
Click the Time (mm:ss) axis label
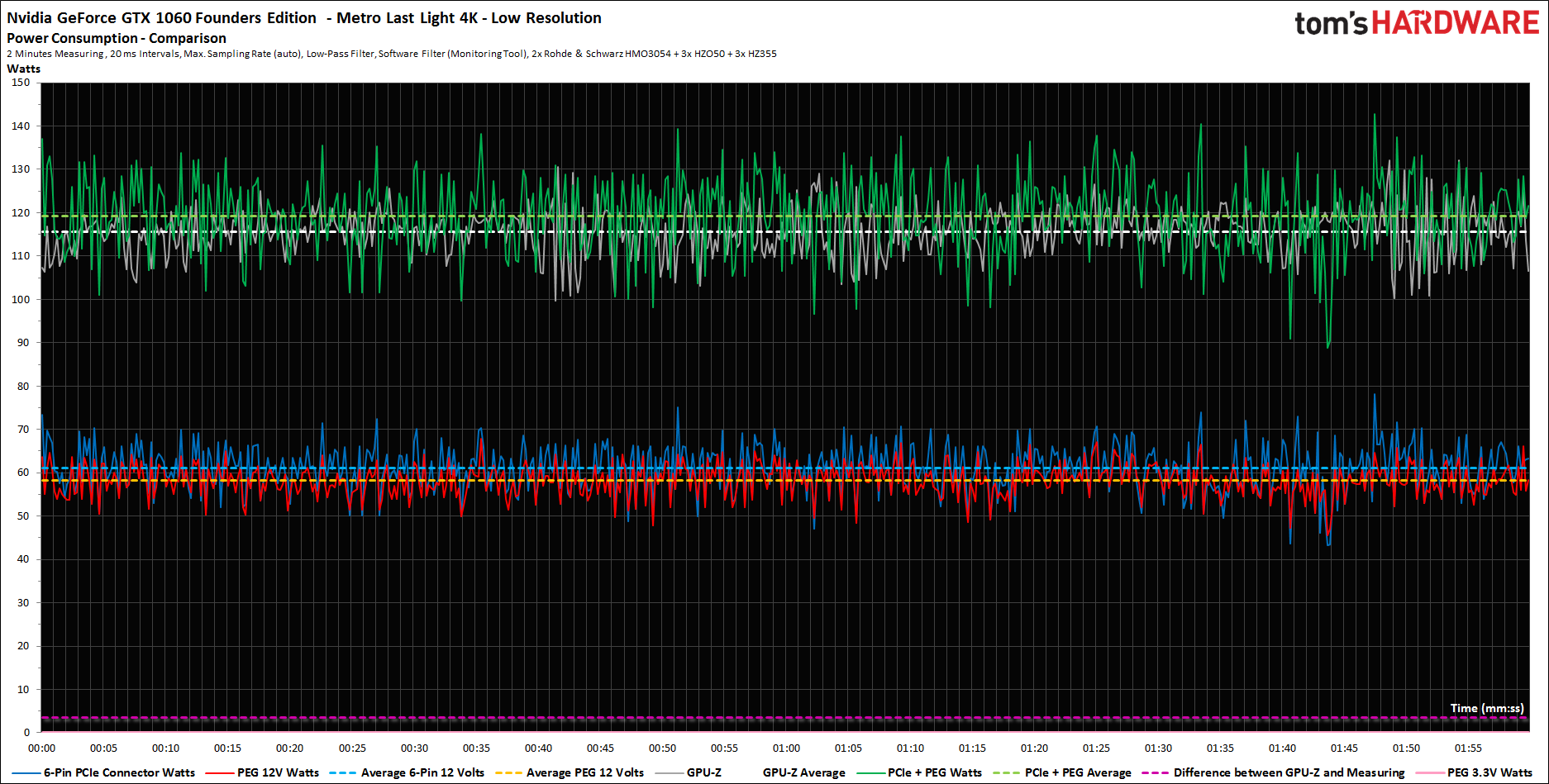point(1487,708)
